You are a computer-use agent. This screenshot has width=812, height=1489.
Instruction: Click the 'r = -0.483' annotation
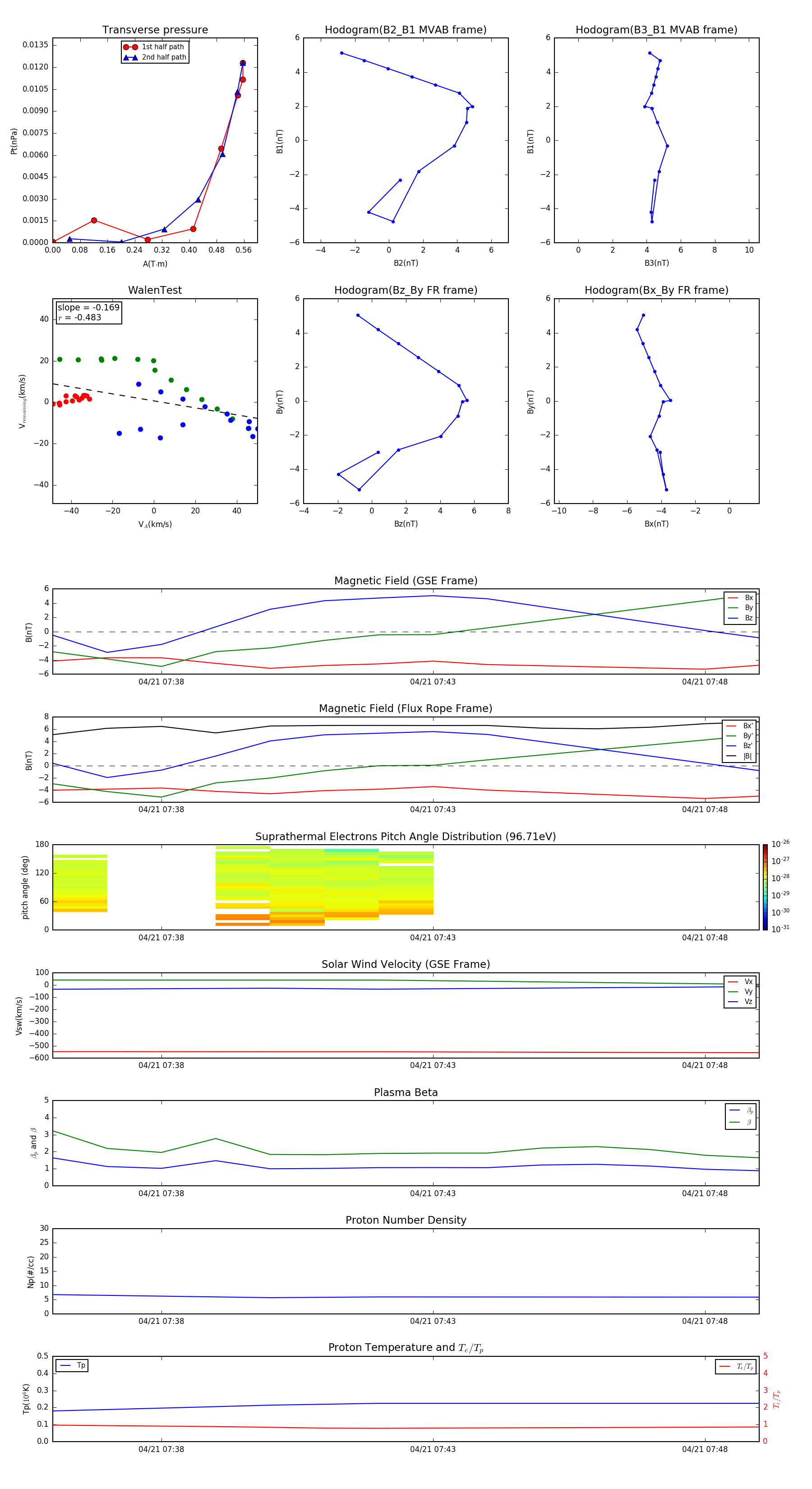[x=80, y=317]
